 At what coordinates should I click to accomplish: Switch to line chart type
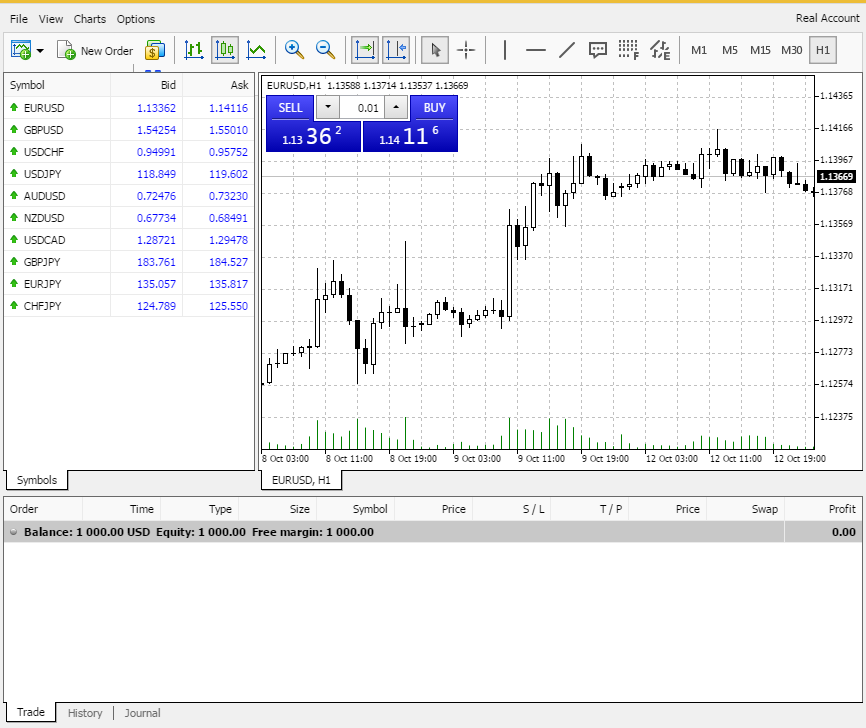coord(256,50)
